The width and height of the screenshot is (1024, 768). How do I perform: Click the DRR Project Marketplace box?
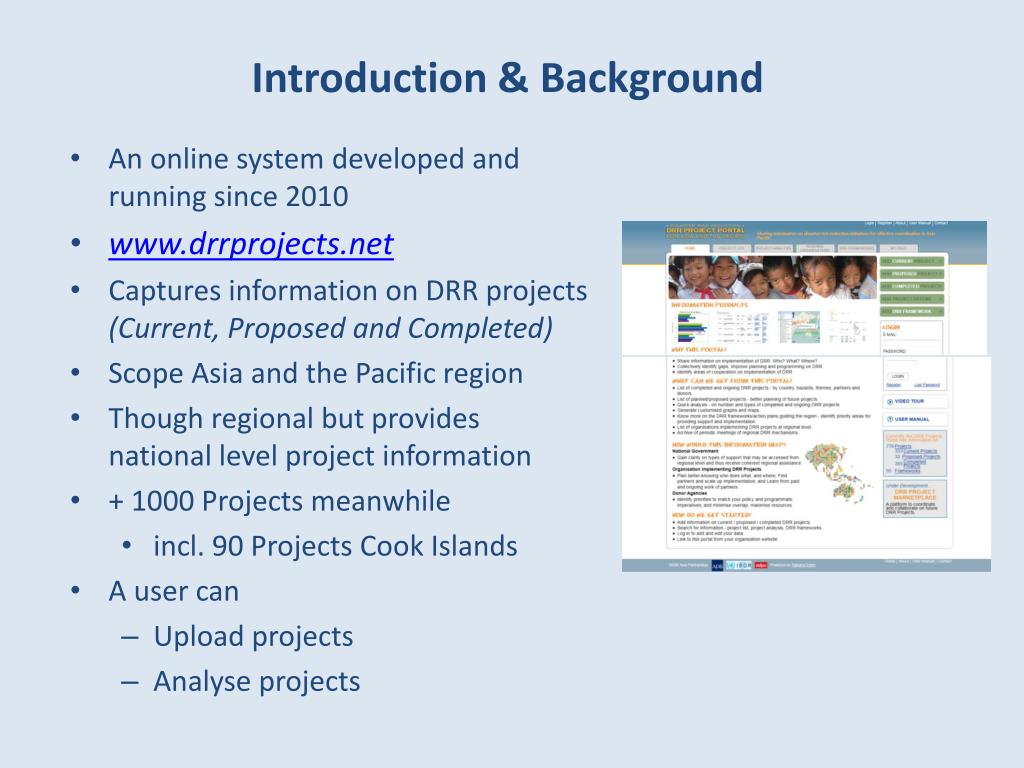click(915, 499)
